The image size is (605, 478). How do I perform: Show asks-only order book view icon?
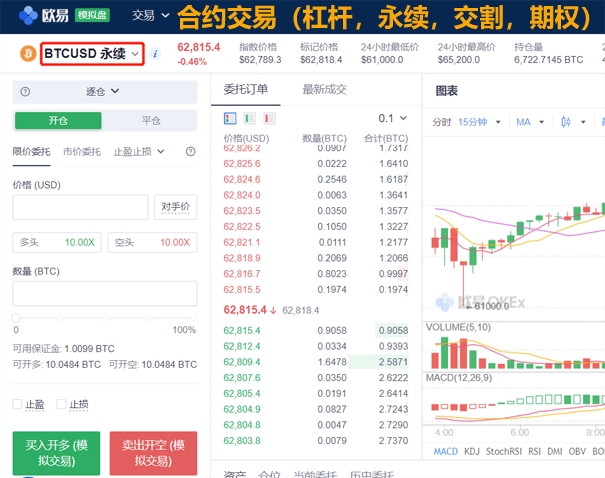(x=269, y=118)
